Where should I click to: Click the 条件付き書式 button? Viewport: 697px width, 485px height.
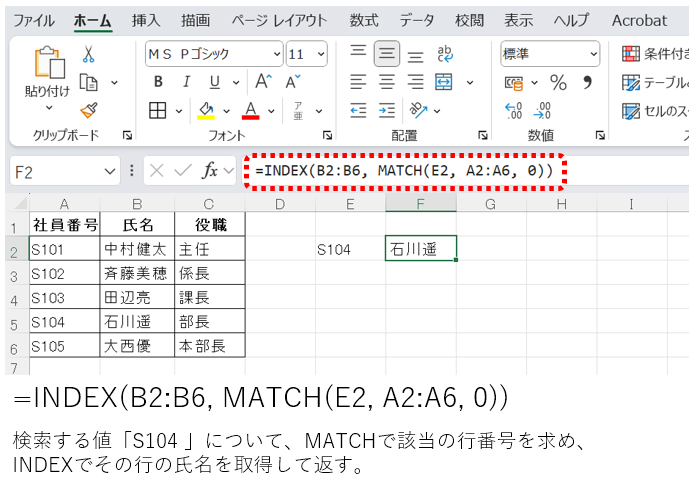point(655,54)
